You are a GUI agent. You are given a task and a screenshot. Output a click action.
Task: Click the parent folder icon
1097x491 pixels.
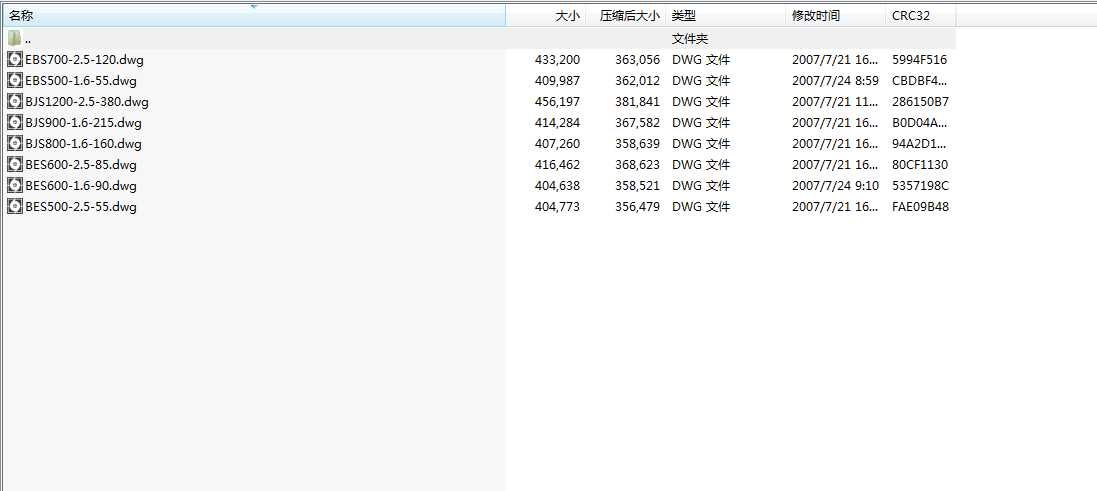coord(15,38)
